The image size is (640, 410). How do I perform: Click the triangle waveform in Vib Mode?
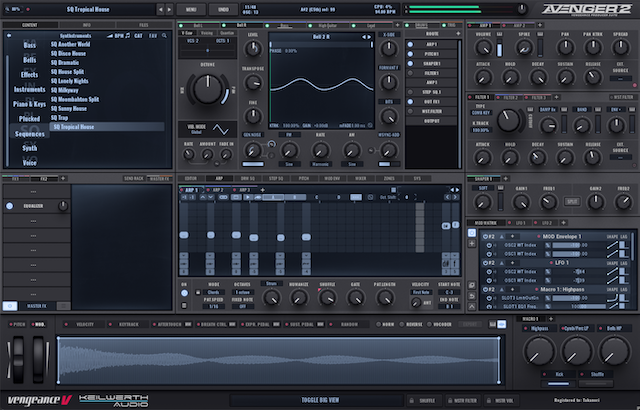coord(222,128)
